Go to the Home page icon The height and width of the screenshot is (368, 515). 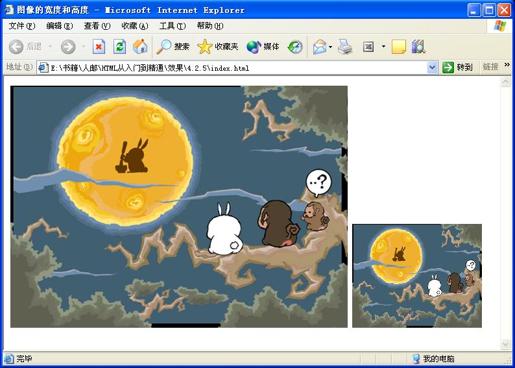[140, 47]
